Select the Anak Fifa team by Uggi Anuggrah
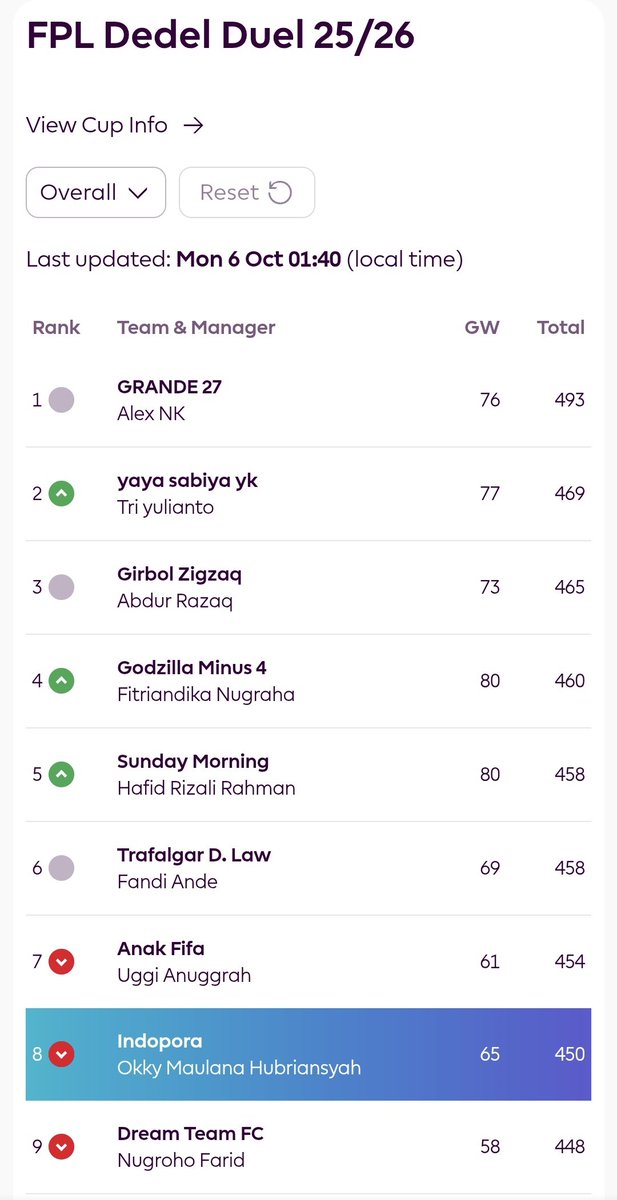 (308, 961)
